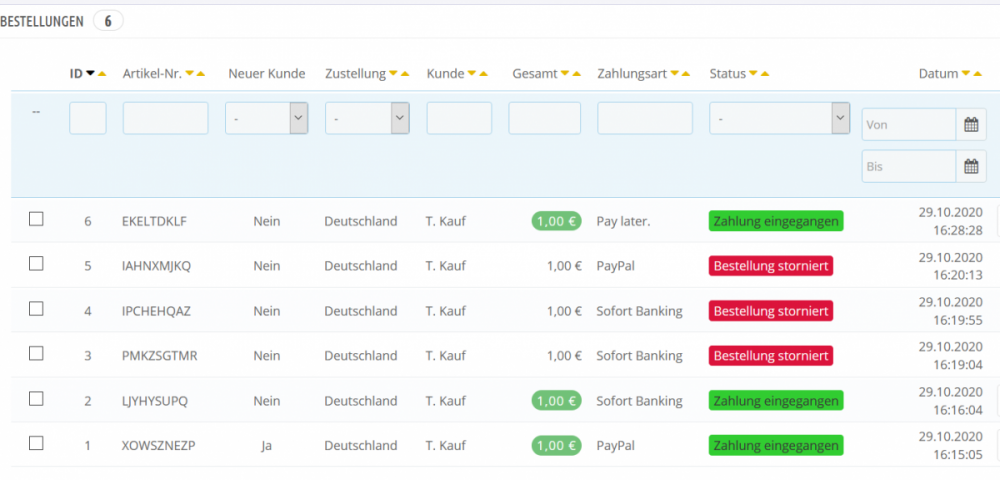The image size is (1000, 480).
Task: Open calendar for Bis date
Action: coord(971,167)
